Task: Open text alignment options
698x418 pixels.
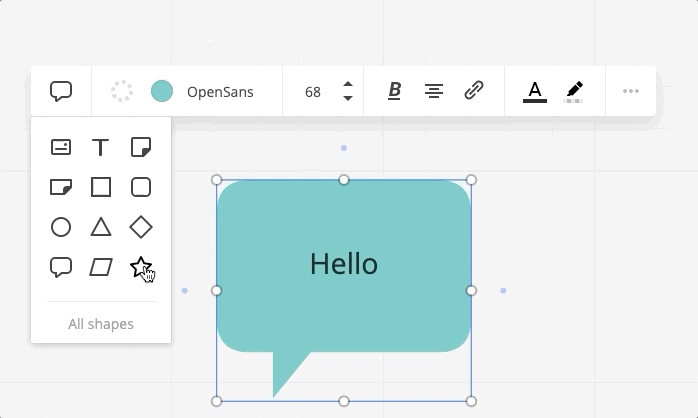Action: (x=434, y=91)
